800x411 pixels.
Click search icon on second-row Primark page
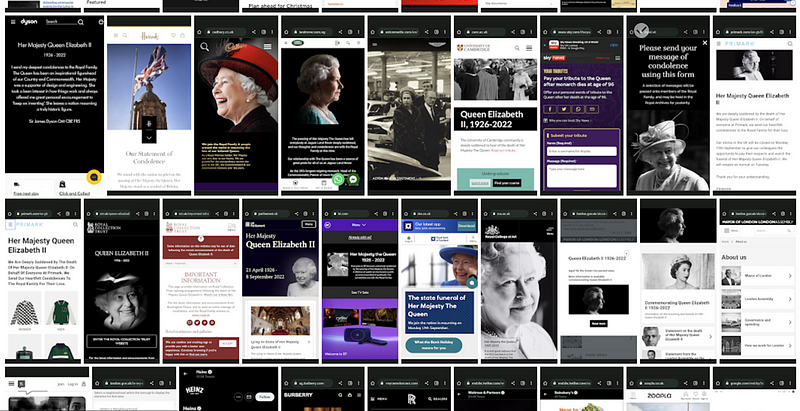coord(76,224)
